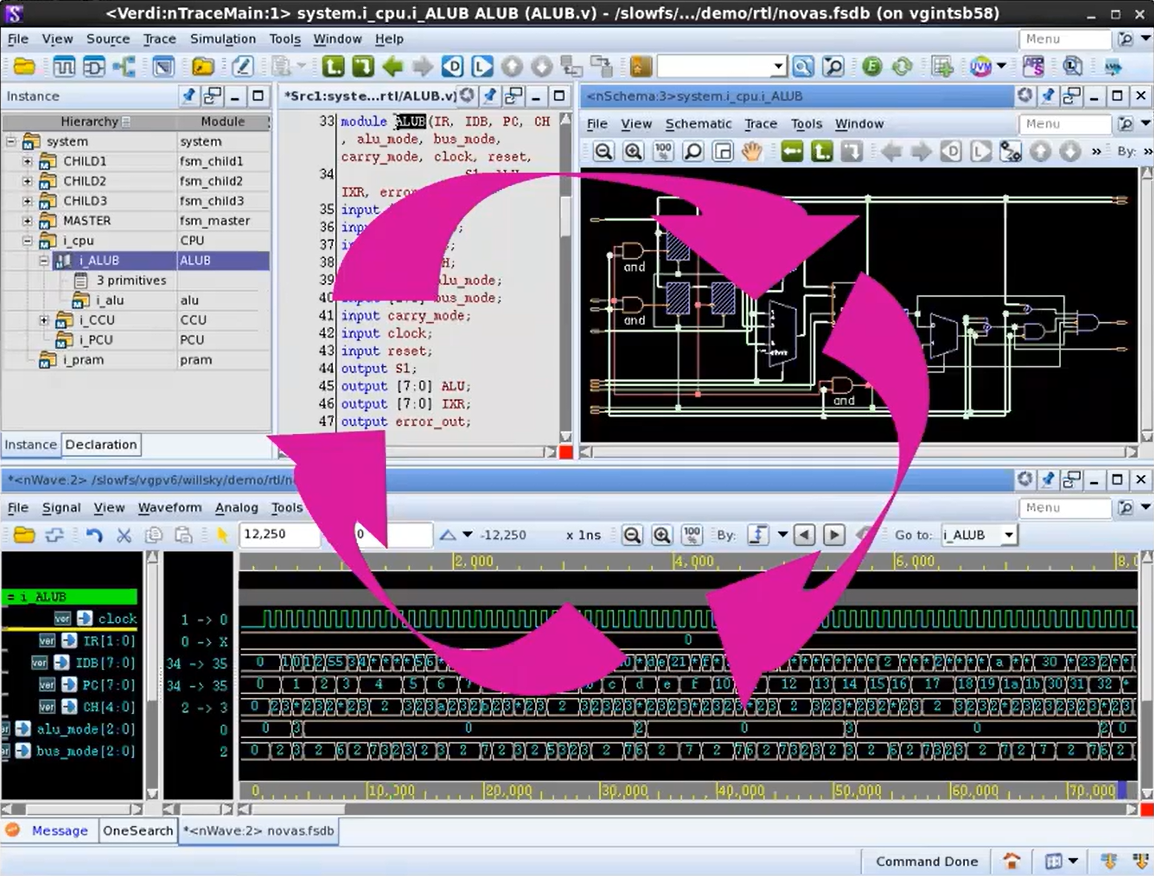Zoom in within the nSchema toolbar
This screenshot has width=1154, height=876.
[x=633, y=152]
